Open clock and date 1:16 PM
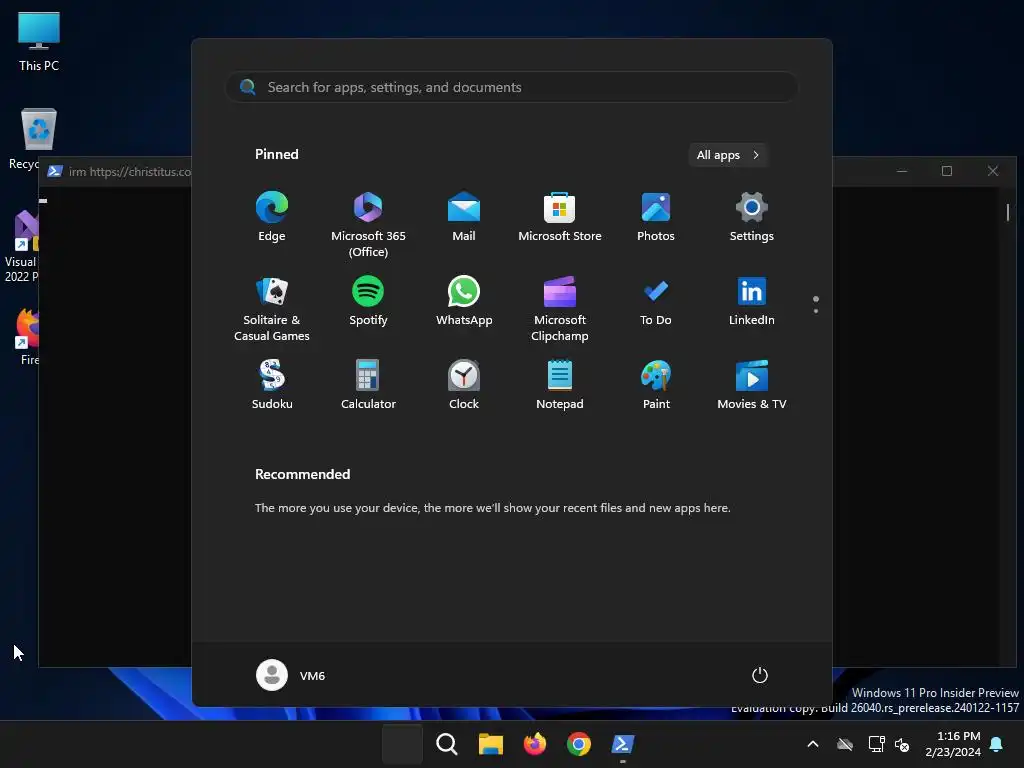1024x768 pixels. pos(953,744)
